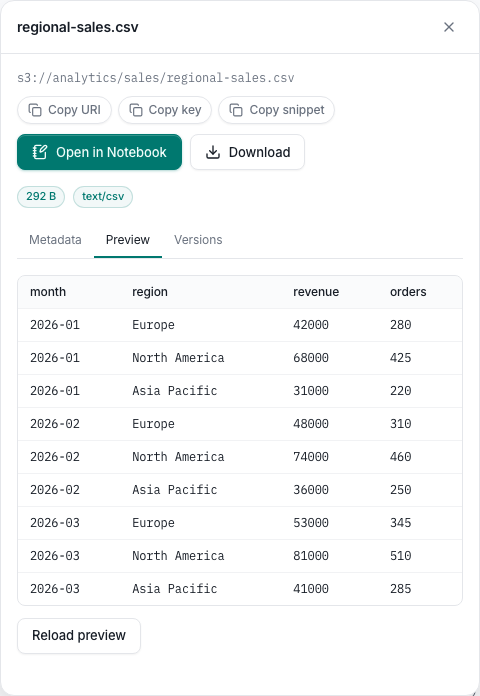Open the Versions tab

point(198,240)
